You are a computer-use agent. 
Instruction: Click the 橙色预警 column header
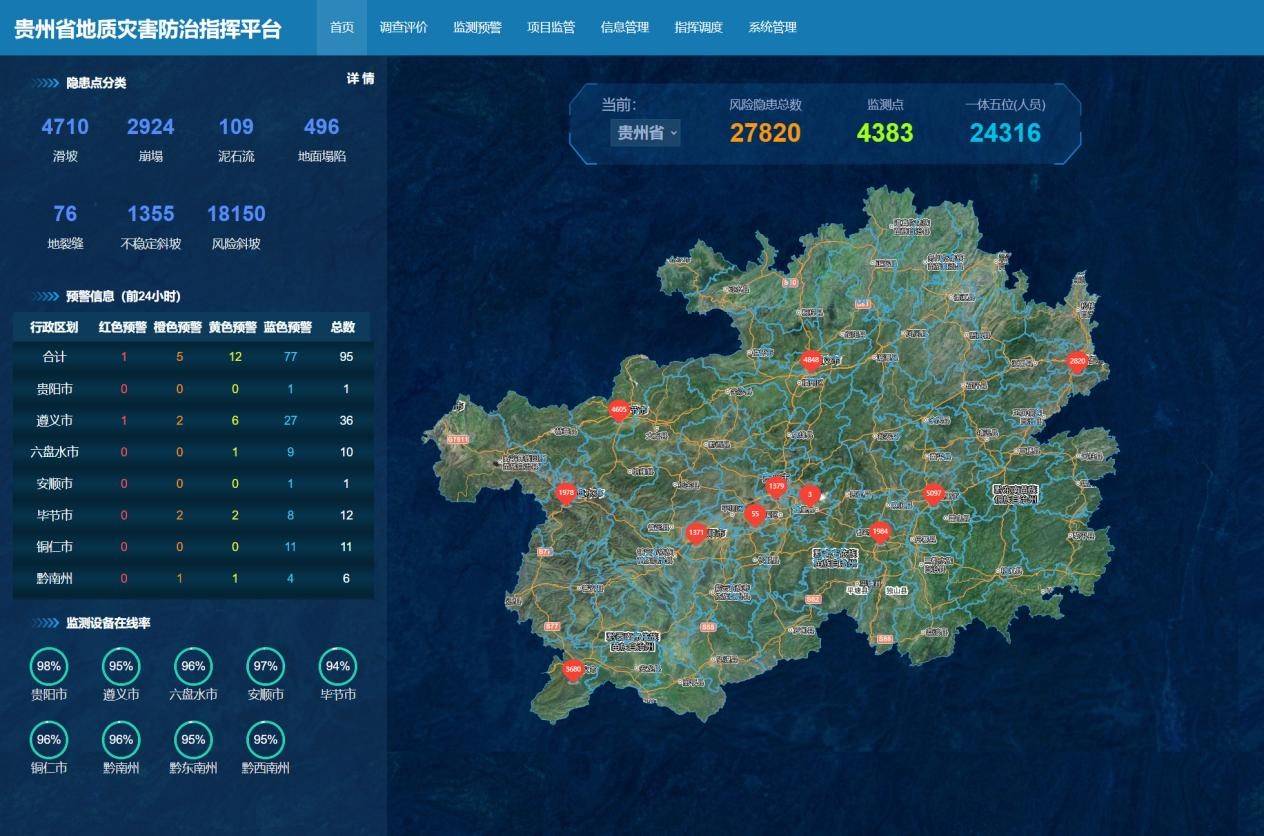point(178,327)
